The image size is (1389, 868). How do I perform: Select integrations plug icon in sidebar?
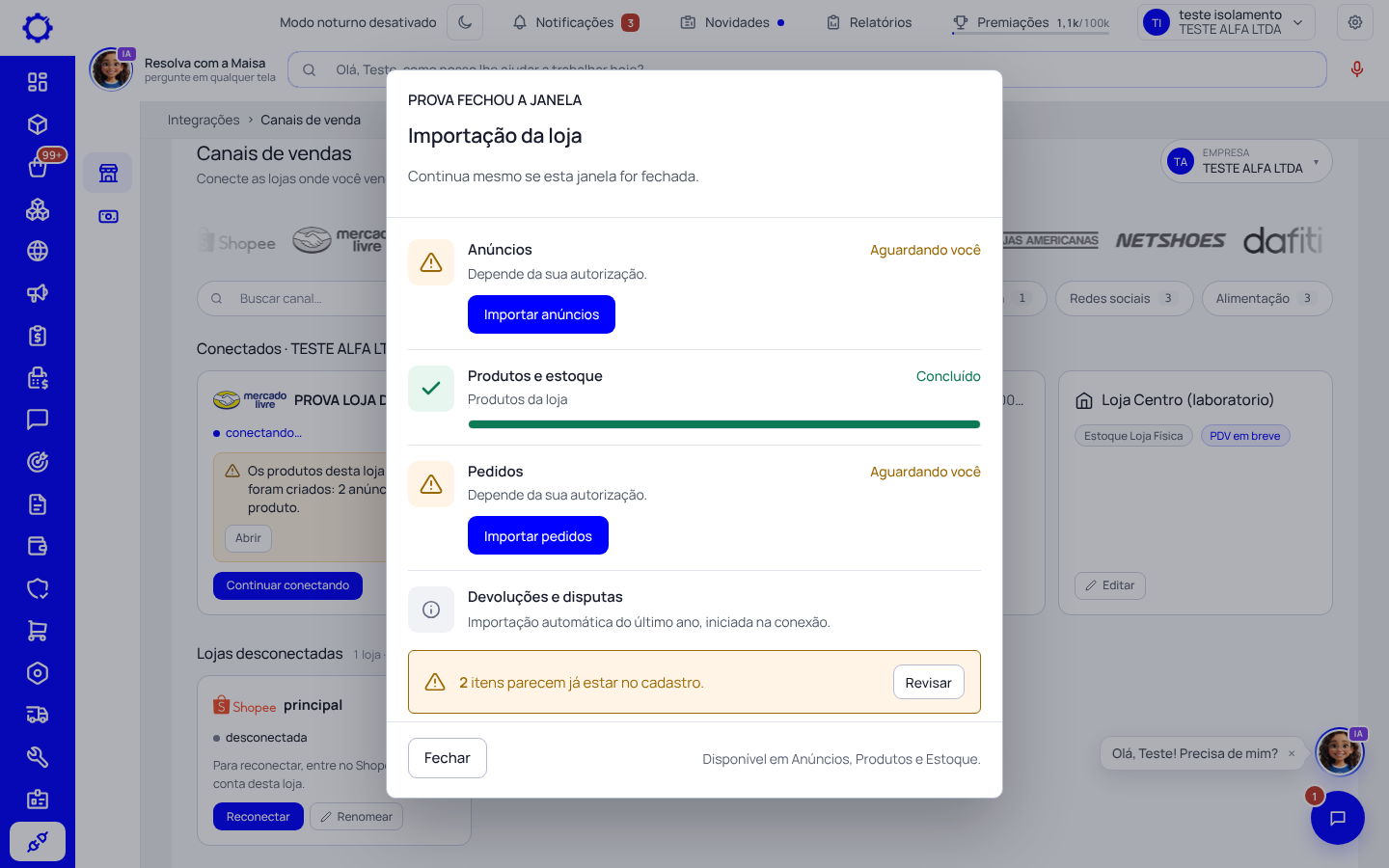(x=38, y=841)
